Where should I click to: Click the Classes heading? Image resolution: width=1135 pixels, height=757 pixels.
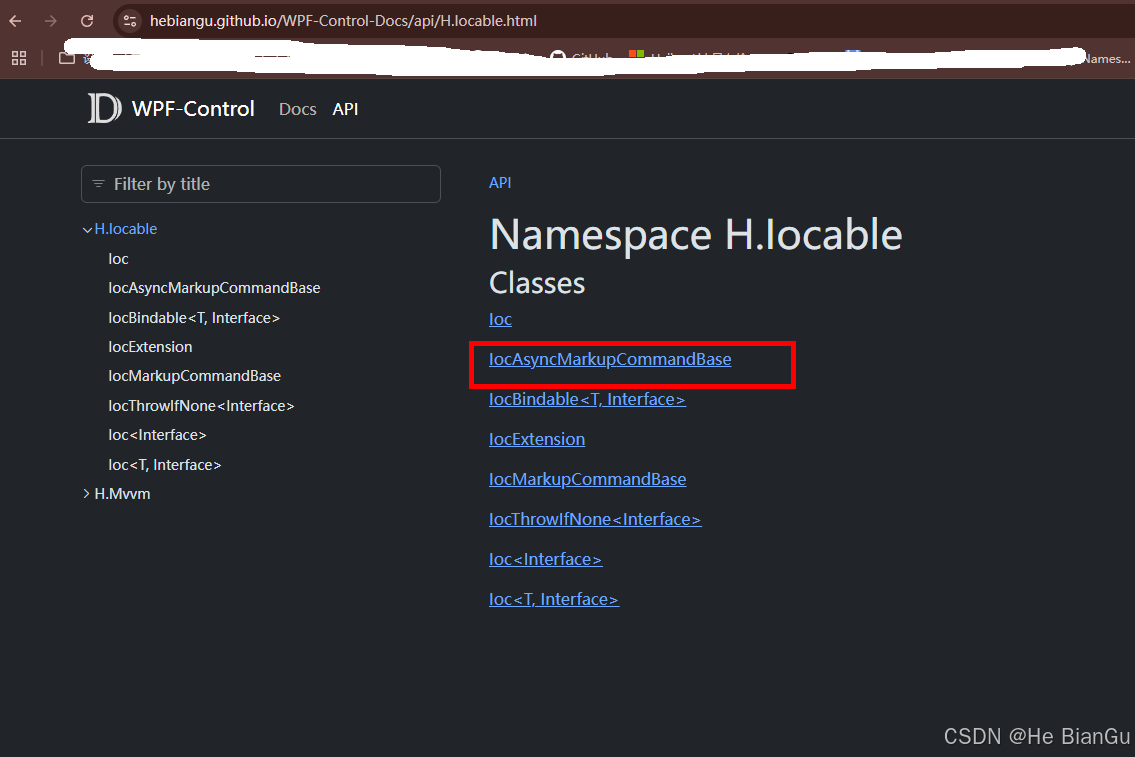pyautogui.click(x=537, y=283)
